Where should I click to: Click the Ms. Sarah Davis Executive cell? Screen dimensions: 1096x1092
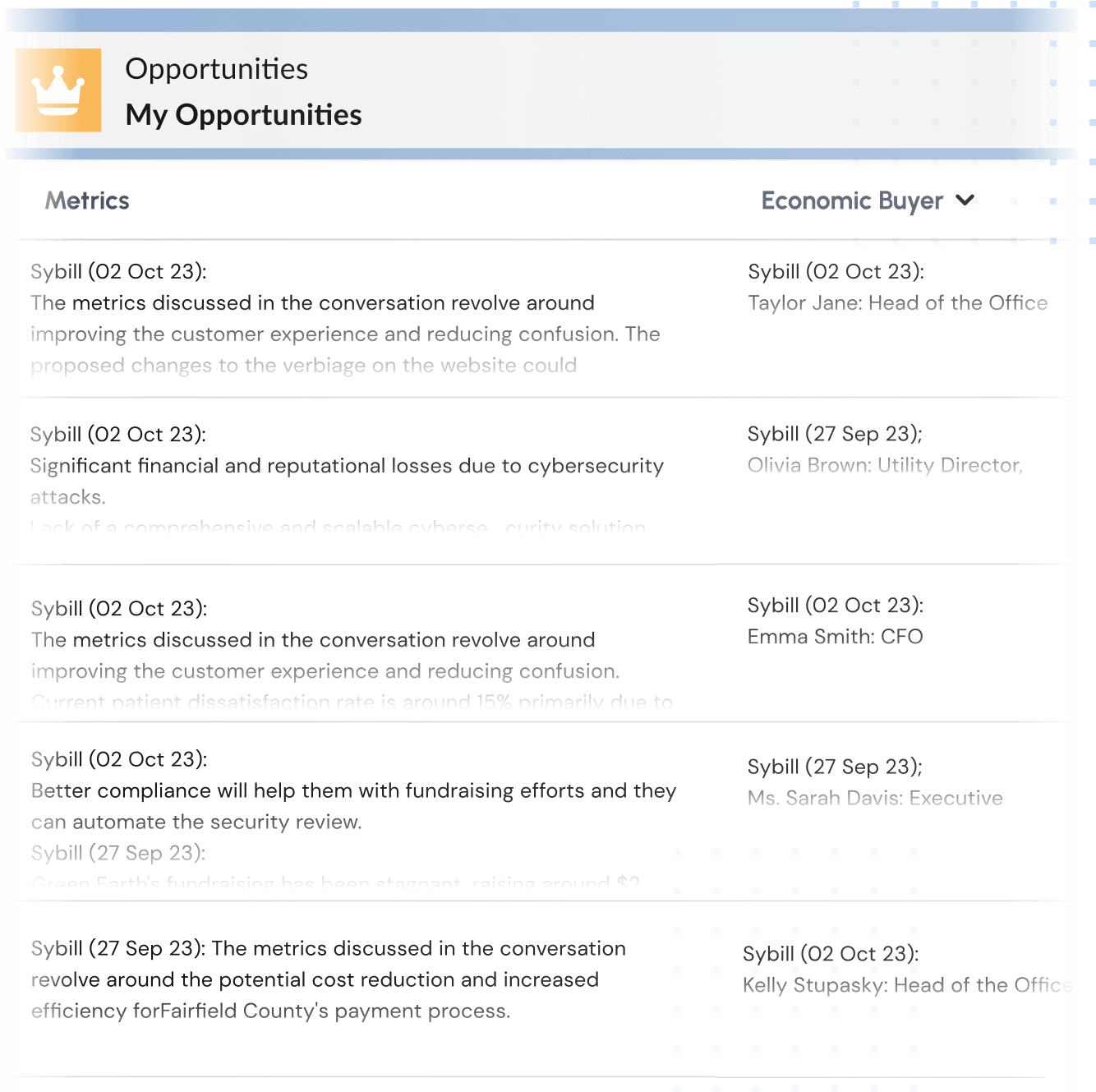click(x=875, y=782)
